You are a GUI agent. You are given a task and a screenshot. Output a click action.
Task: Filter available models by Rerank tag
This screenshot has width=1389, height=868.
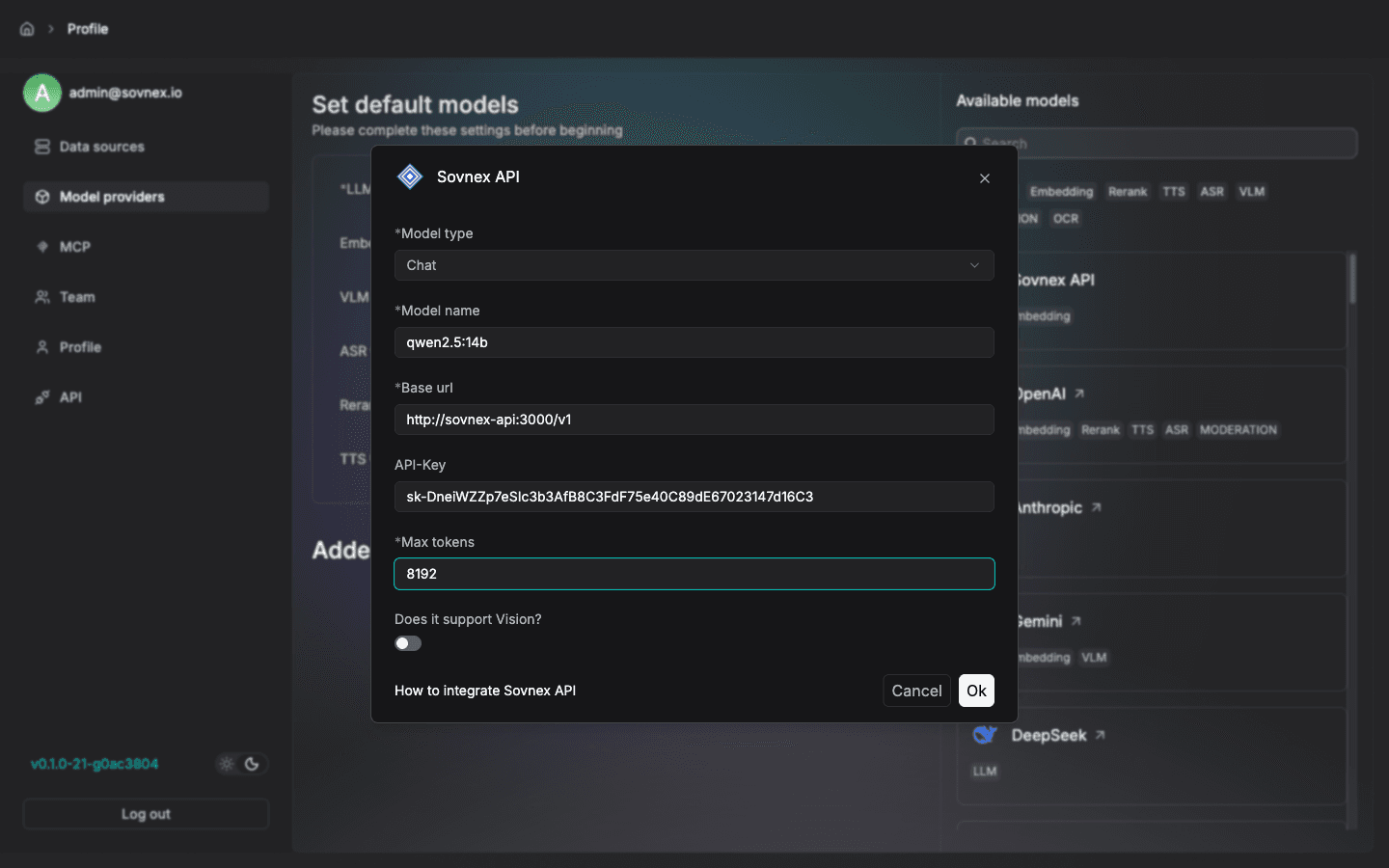[x=1128, y=192]
